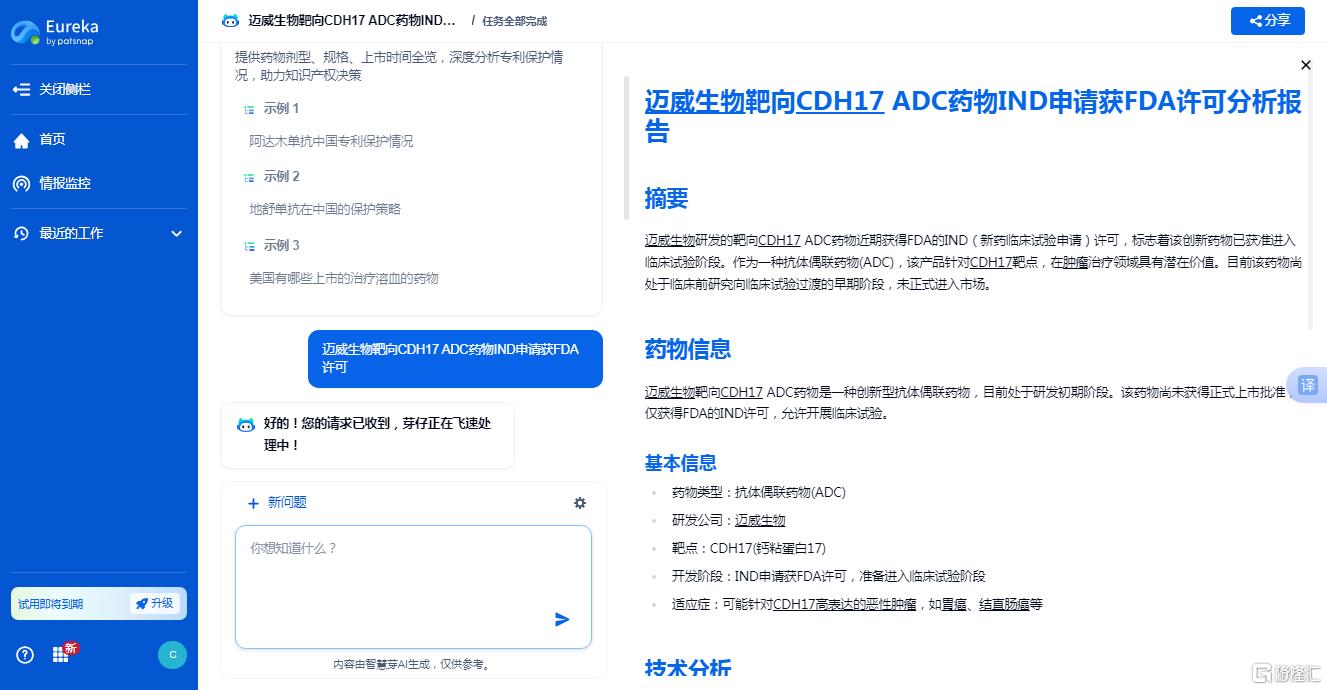Click 肿瘤 link in summary paragraph
The width and height of the screenshot is (1327, 690).
click(1075, 262)
